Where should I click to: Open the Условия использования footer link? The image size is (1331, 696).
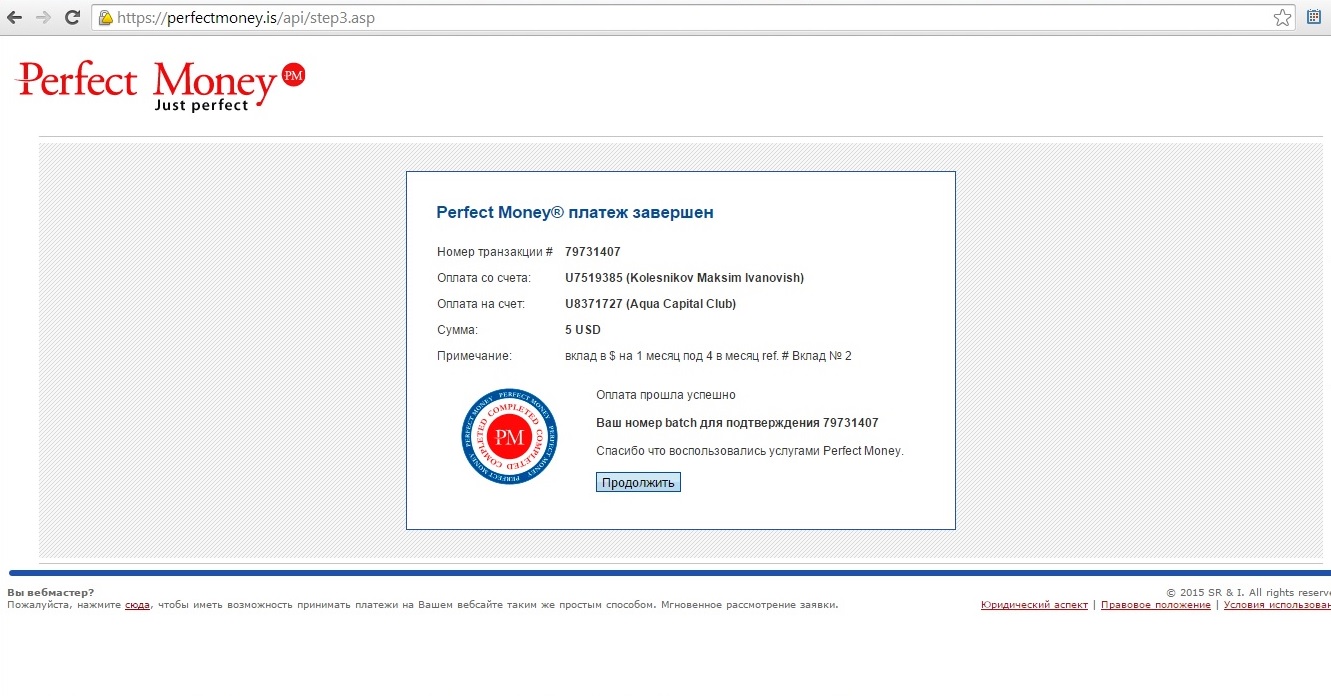(1277, 605)
